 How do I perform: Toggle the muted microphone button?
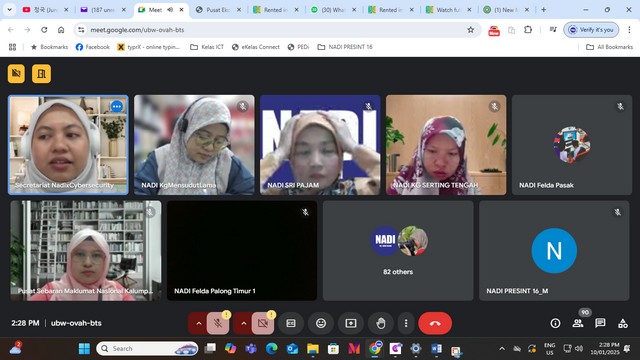(x=218, y=323)
